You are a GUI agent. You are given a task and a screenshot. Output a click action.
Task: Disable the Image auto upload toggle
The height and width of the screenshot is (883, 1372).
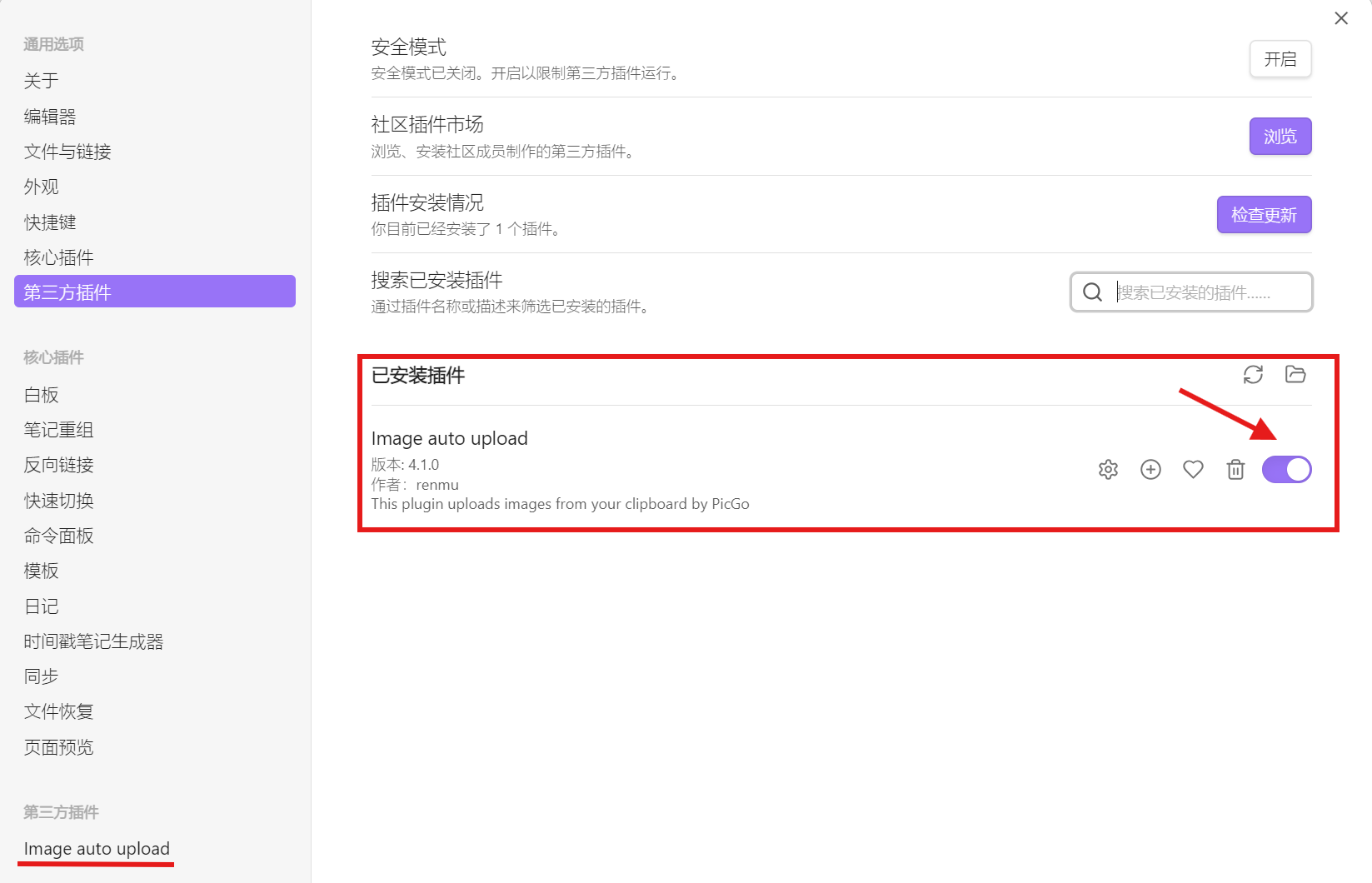click(1286, 470)
